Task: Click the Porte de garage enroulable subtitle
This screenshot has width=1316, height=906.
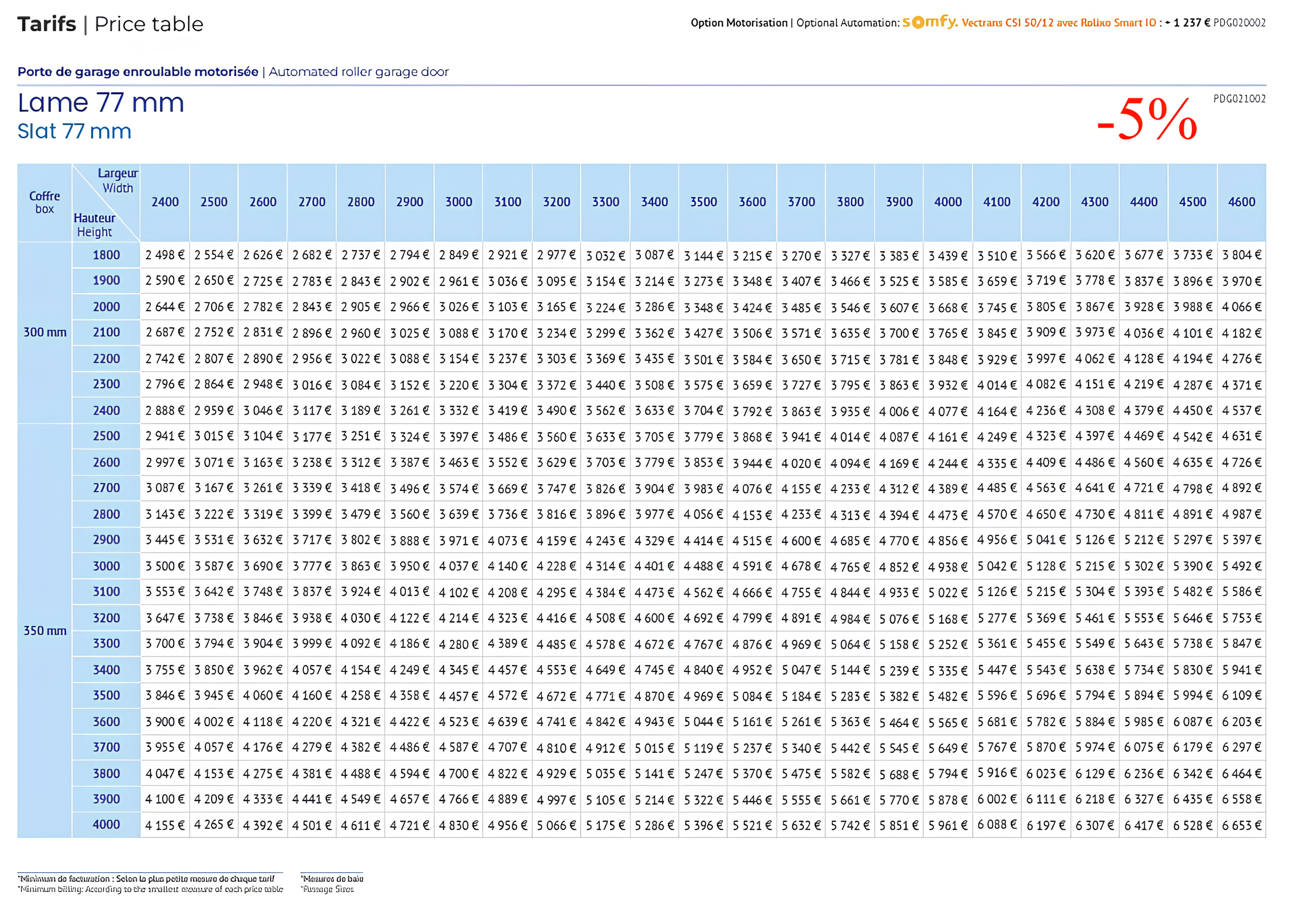Action: tap(138, 72)
